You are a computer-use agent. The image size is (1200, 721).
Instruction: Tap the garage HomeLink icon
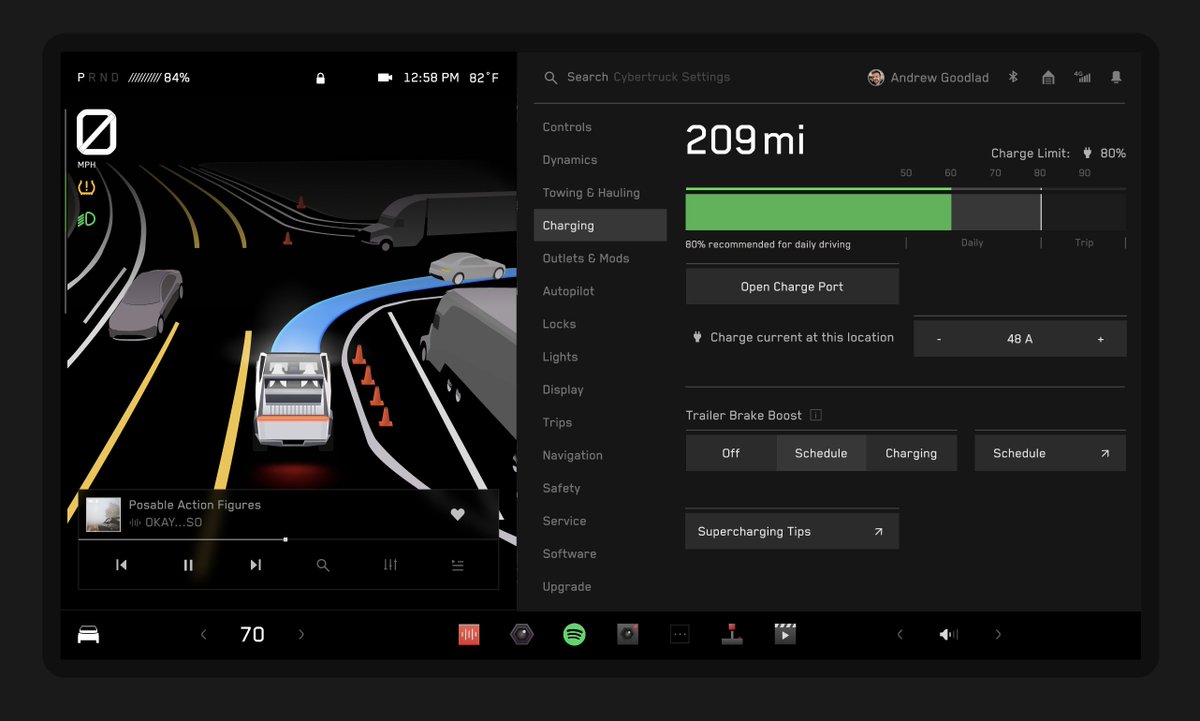click(x=1048, y=77)
